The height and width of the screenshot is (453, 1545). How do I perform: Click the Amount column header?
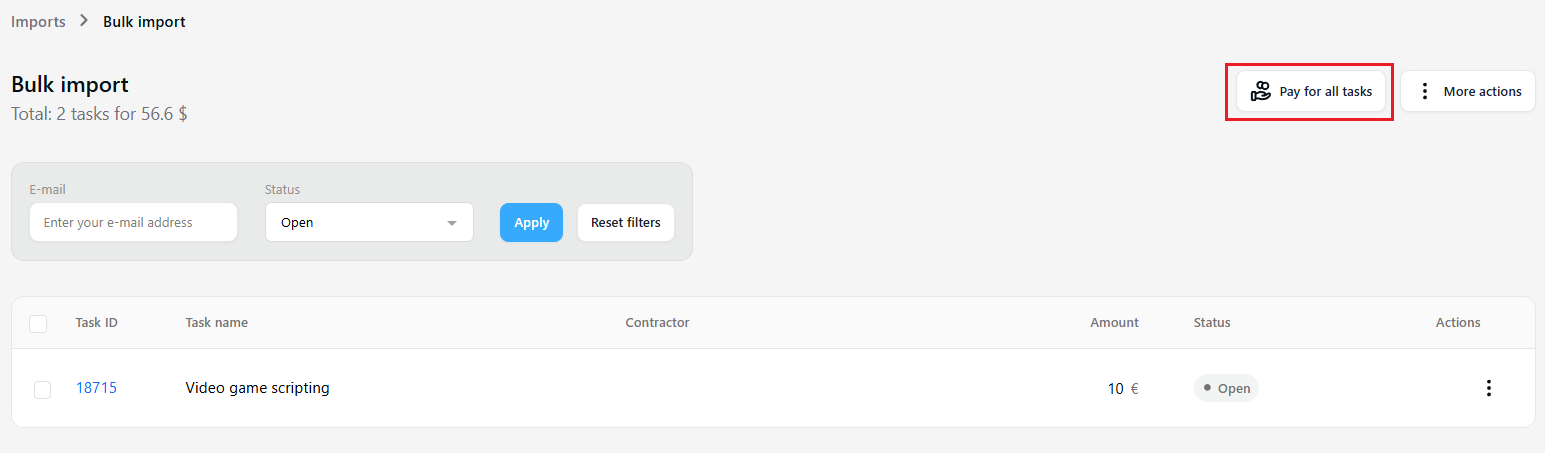(x=1114, y=322)
